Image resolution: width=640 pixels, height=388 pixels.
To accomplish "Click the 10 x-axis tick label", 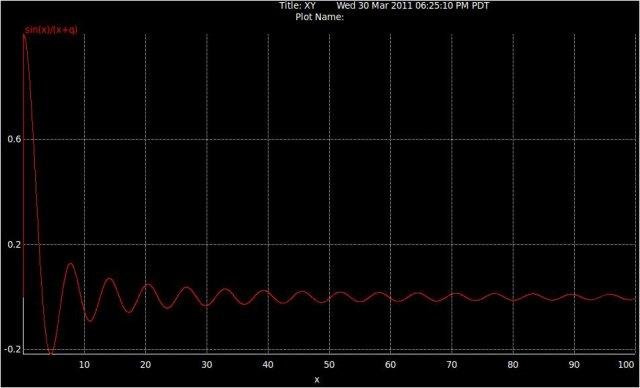I will click(84, 364).
